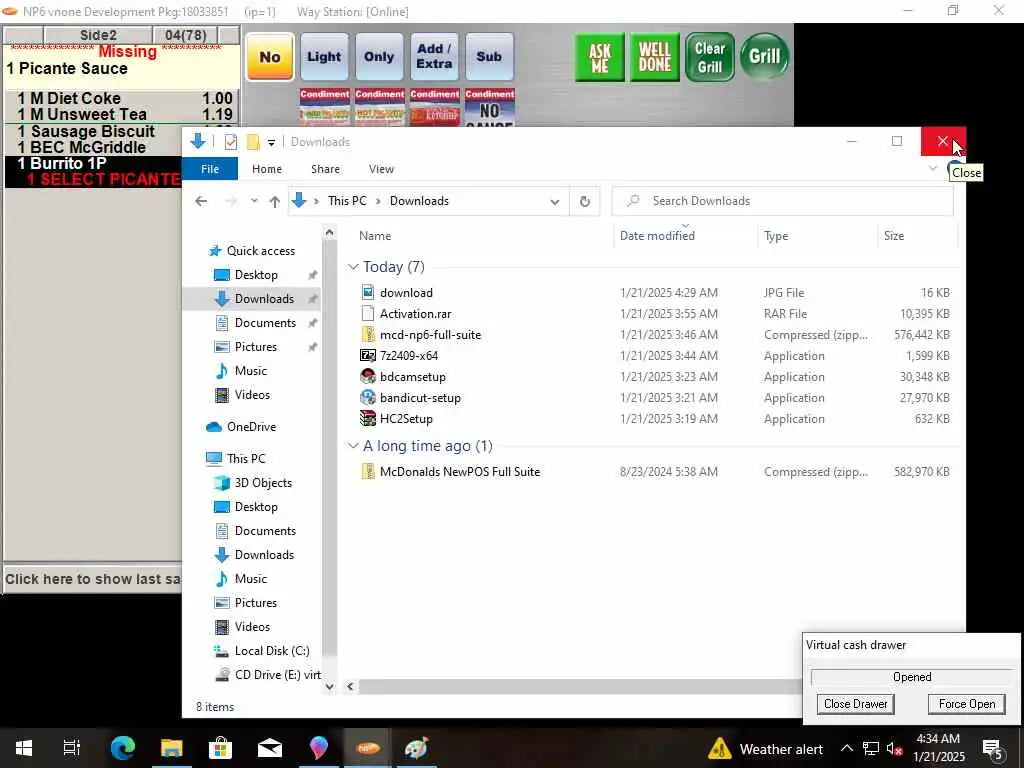Screen dimensions: 1024x768
Task: Open the View ribbon tab
Action: tap(381, 168)
